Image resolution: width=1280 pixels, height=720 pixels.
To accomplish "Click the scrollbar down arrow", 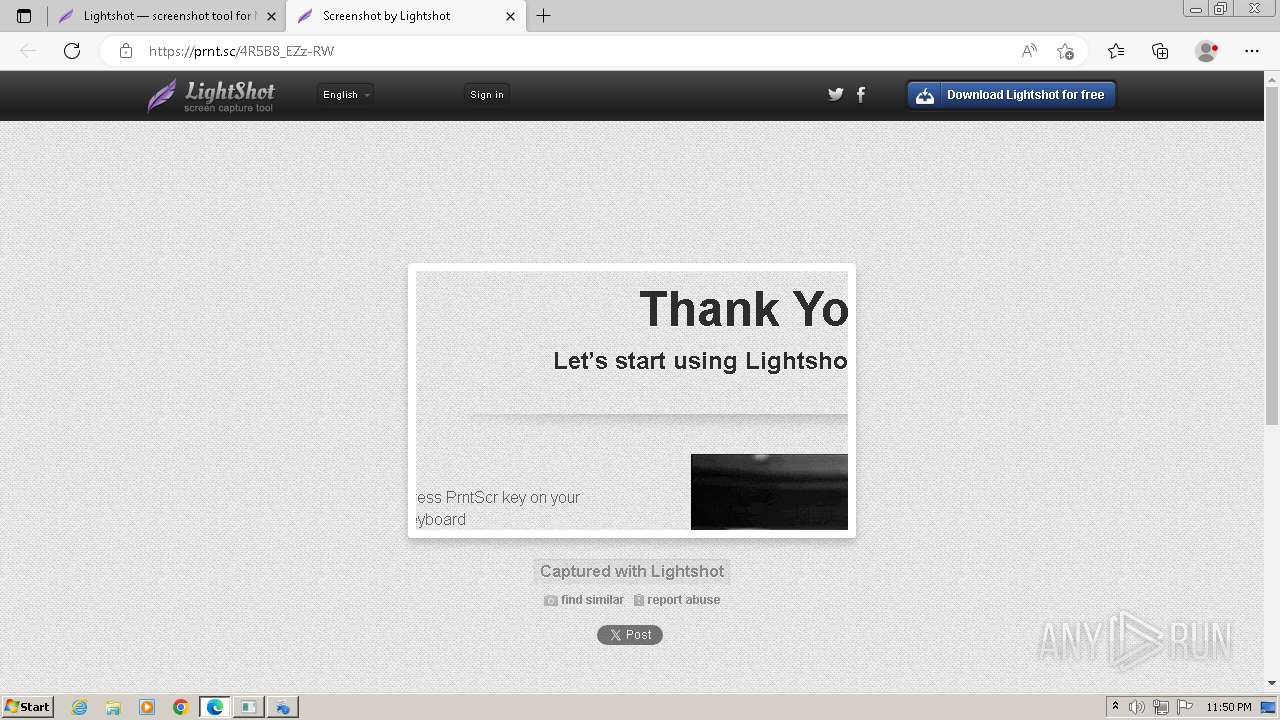I will click(1272, 683).
